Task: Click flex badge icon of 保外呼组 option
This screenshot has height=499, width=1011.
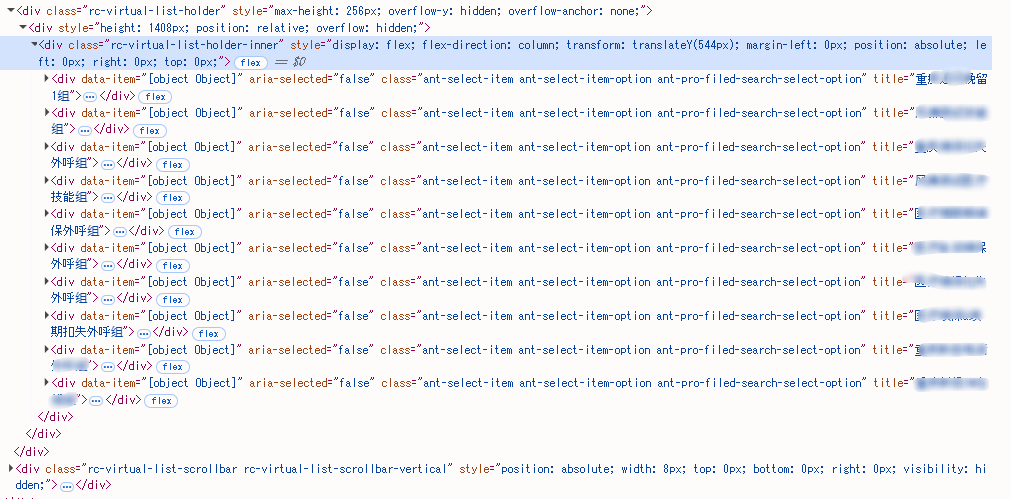Action: pyautogui.click(x=184, y=231)
